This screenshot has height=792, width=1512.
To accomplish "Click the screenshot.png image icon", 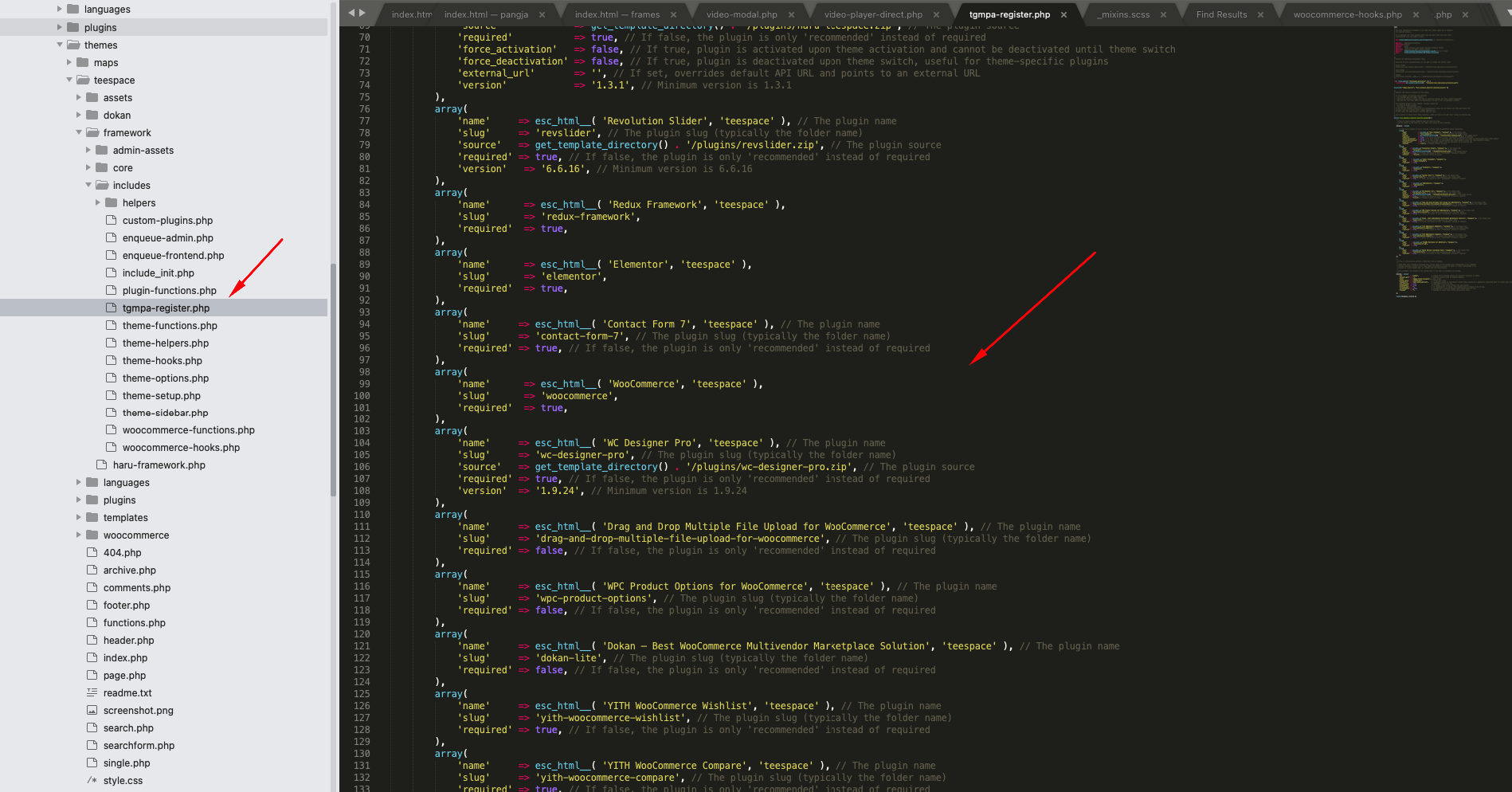I will pyautogui.click(x=92, y=710).
